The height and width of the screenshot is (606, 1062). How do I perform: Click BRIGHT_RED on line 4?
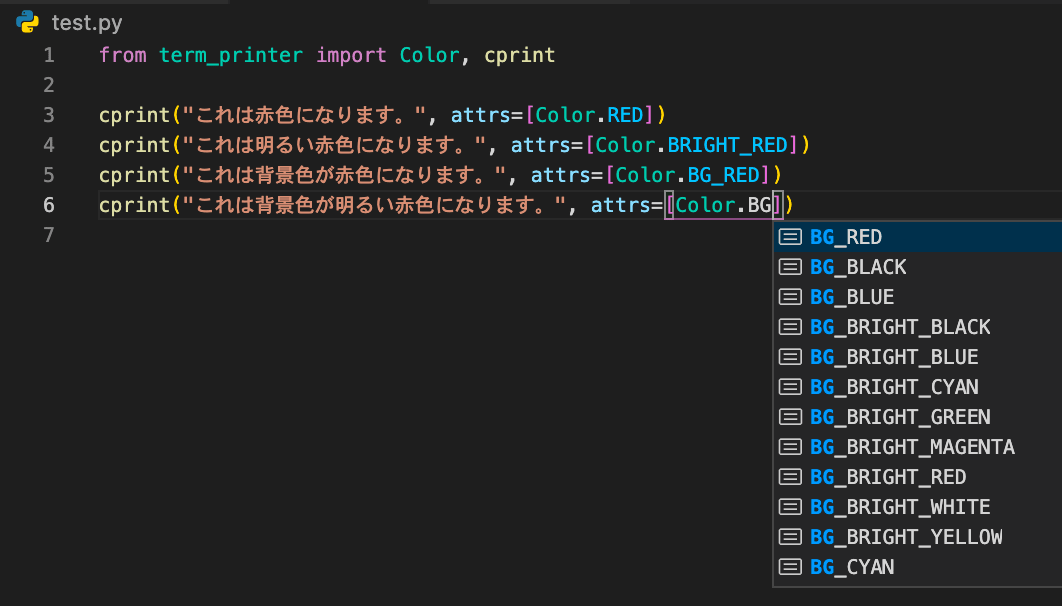[x=727, y=145]
